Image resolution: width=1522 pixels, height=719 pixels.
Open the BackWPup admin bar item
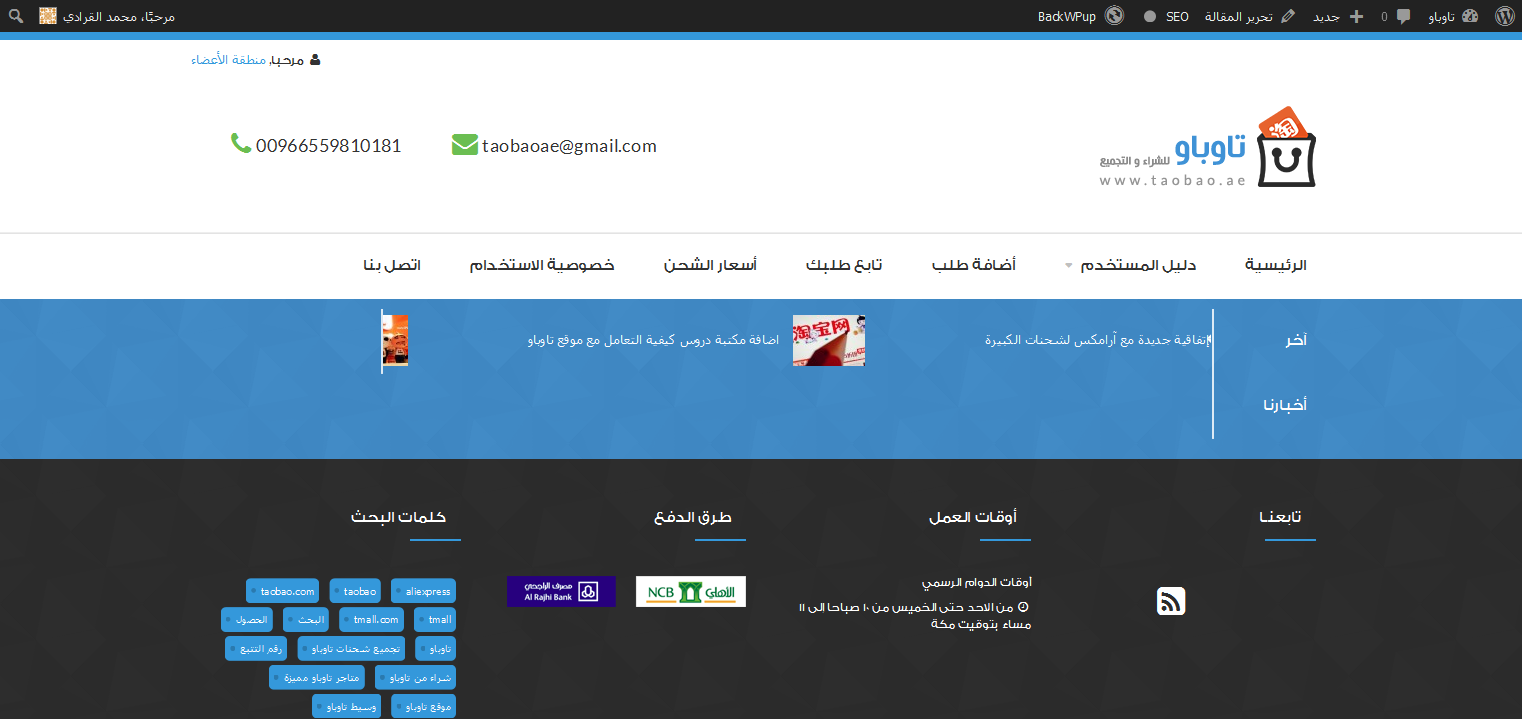[1080, 16]
